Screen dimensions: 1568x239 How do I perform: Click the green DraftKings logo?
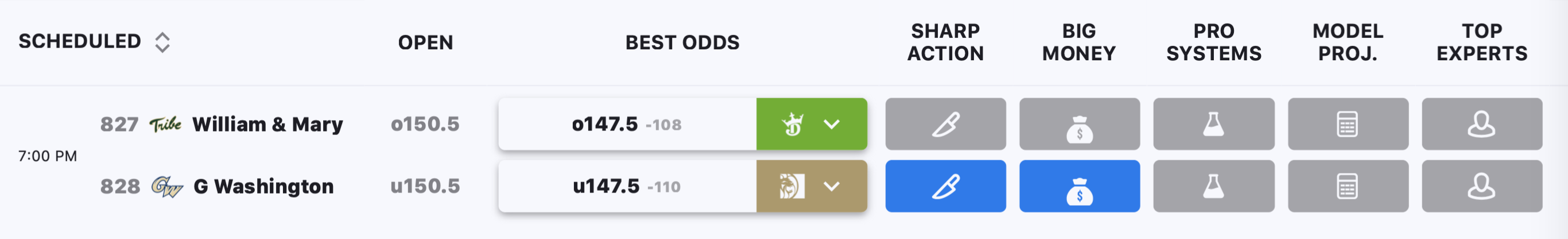[x=793, y=124]
